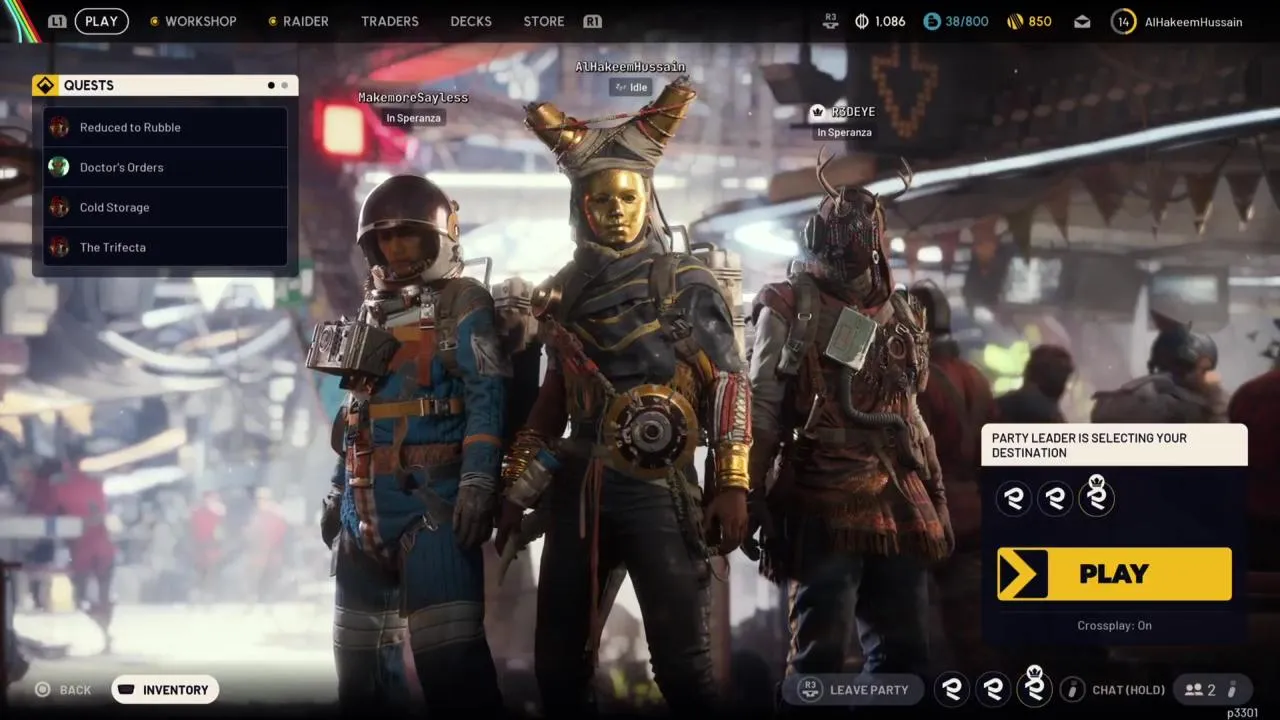Image resolution: width=1280 pixels, height=720 pixels.
Task: Click the first party member icon above PLAY
Action: 1014,498
